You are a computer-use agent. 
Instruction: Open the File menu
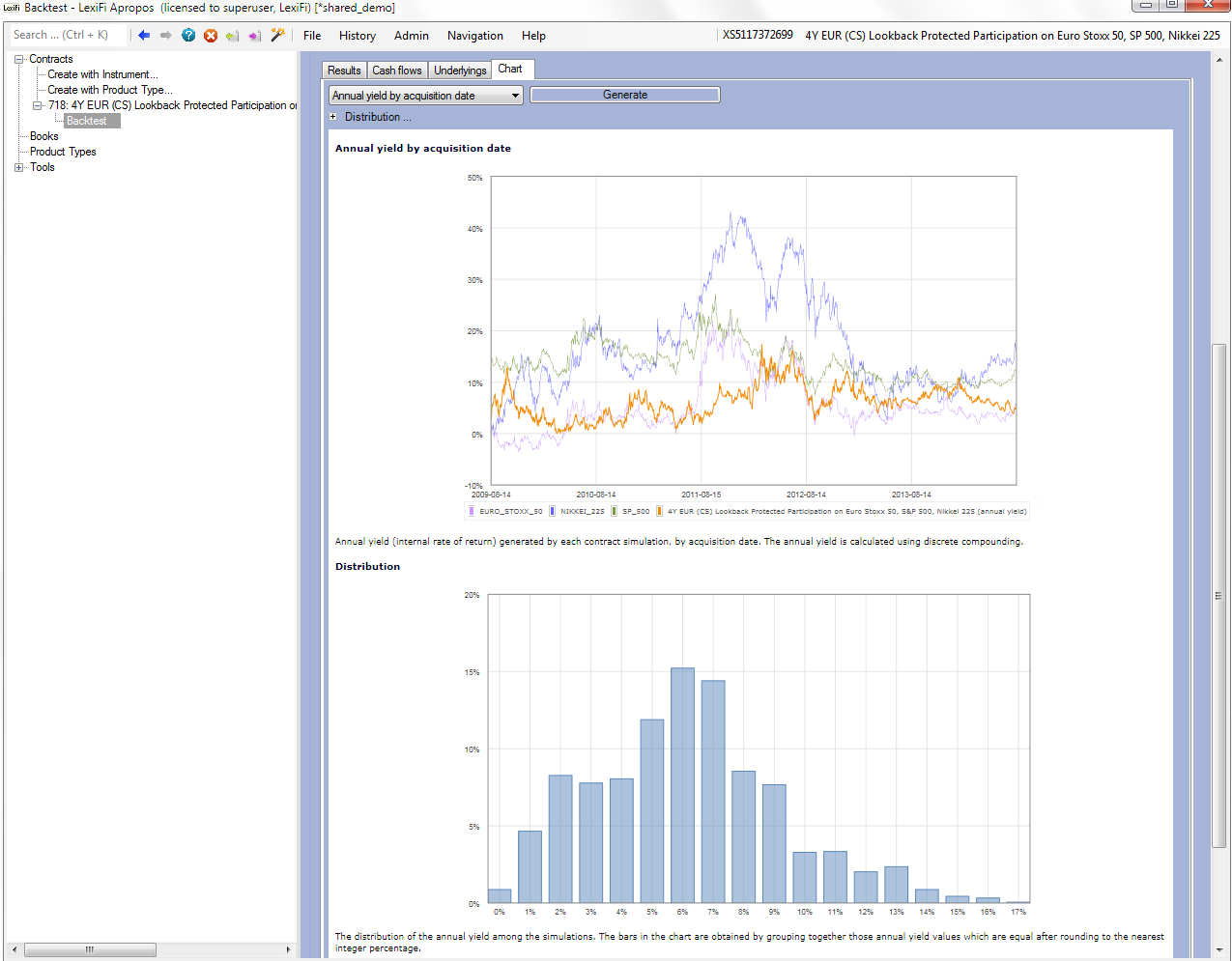pyautogui.click(x=312, y=36)
